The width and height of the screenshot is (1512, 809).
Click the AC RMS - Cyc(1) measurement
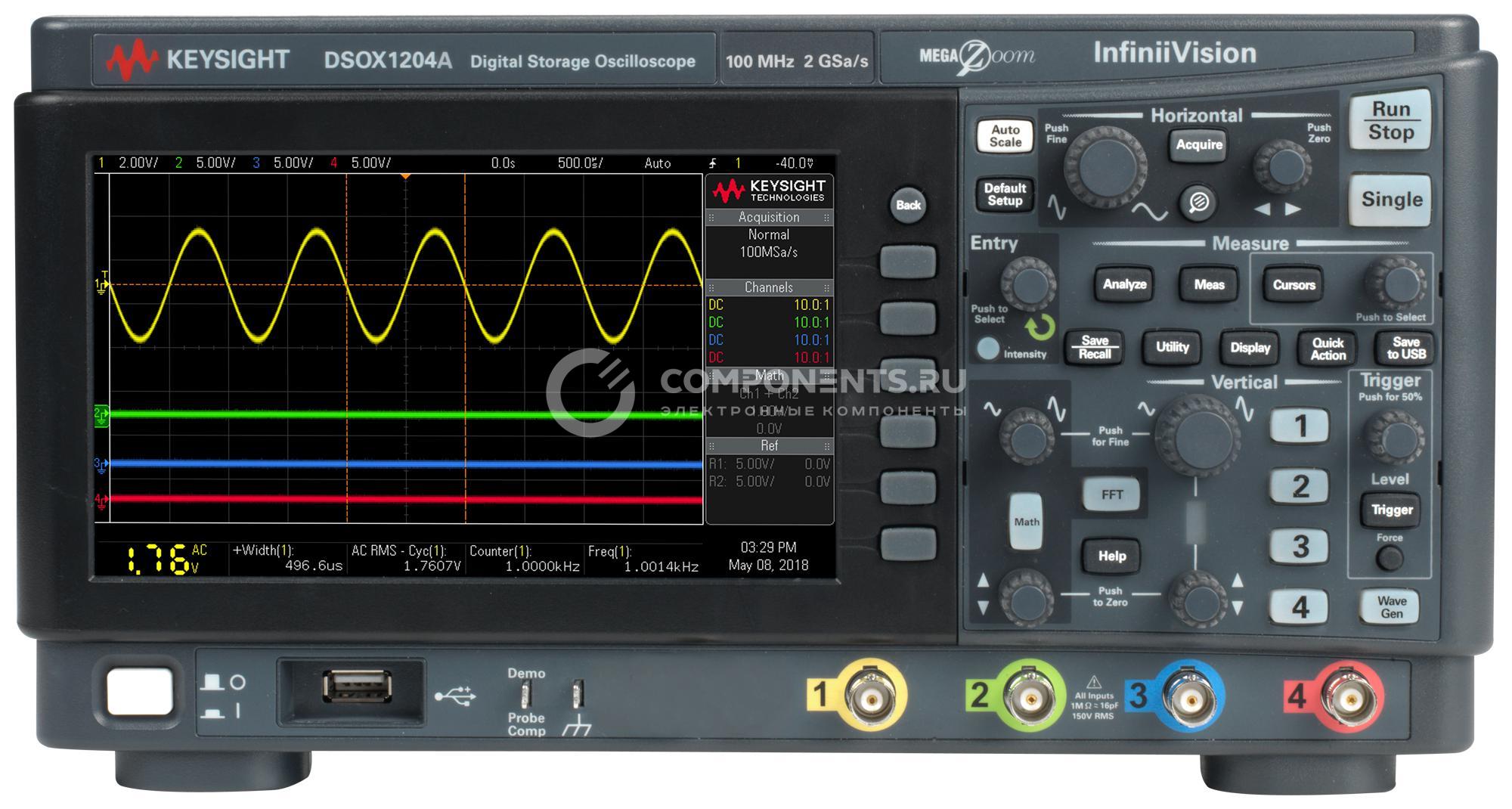click(407, 558)
